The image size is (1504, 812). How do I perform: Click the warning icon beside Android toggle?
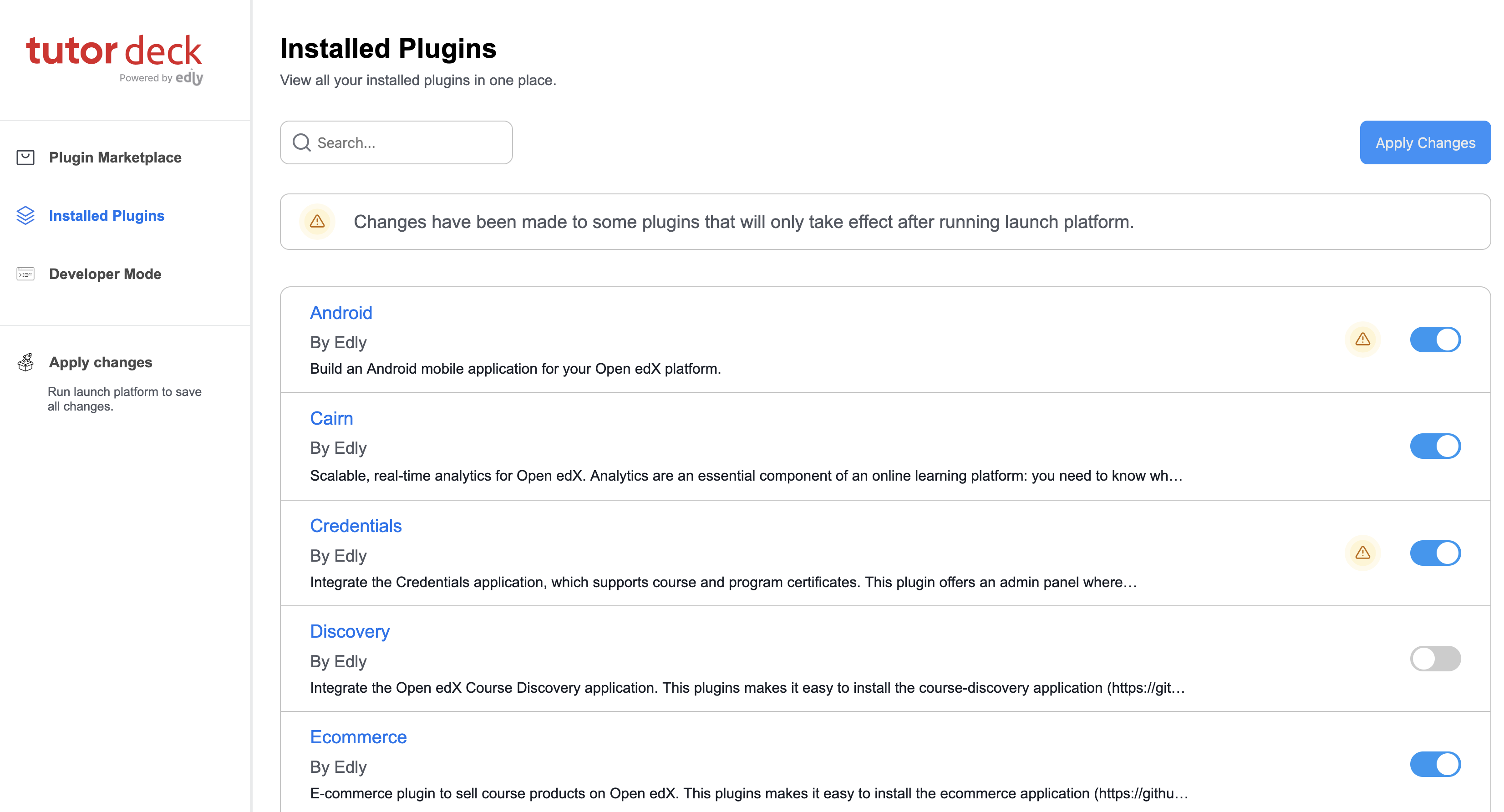click(1363, 339)
